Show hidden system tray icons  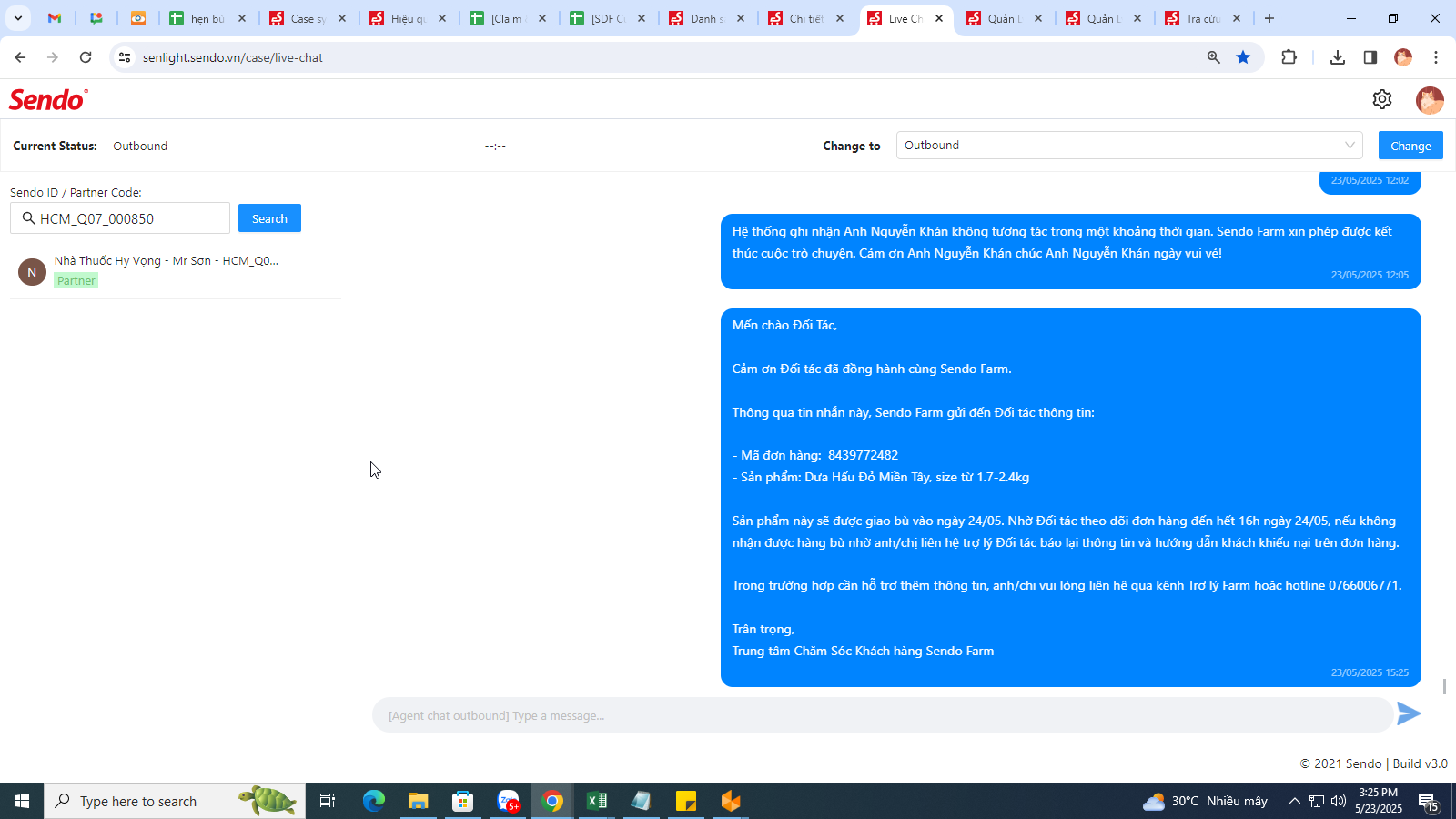coord(1294,801)
